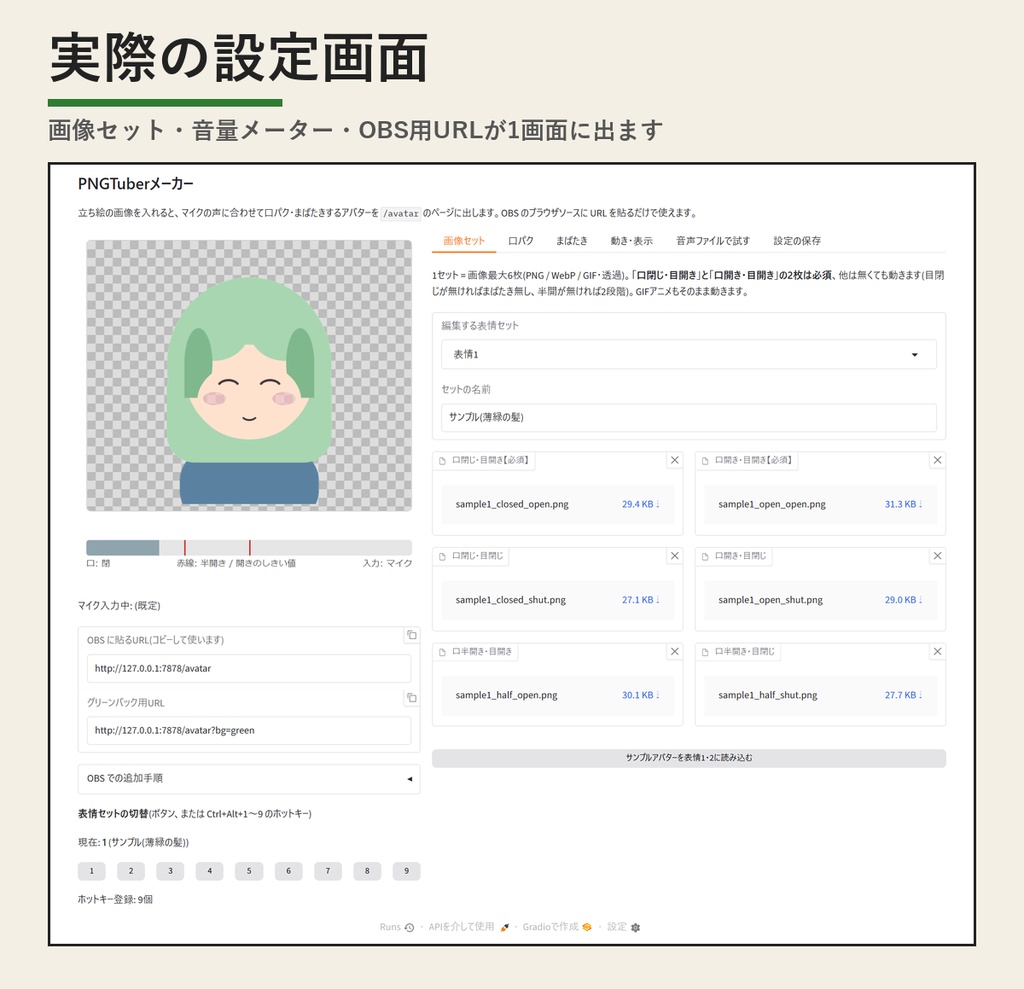This screenshot has width=1024, height=989.
Task: Open the APIを介して使用 footer link
Action: click(x=468, y=927)
